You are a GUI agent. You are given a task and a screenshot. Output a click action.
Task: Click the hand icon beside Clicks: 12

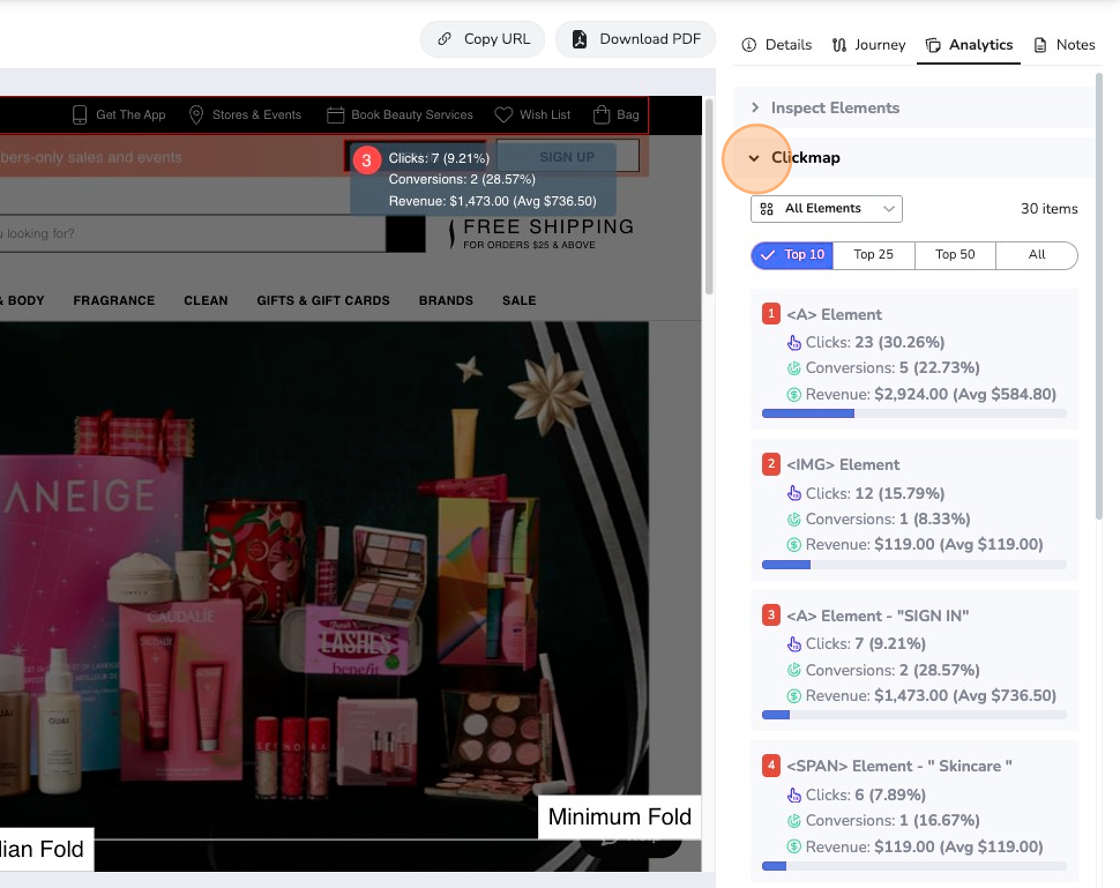coord(794,494)
